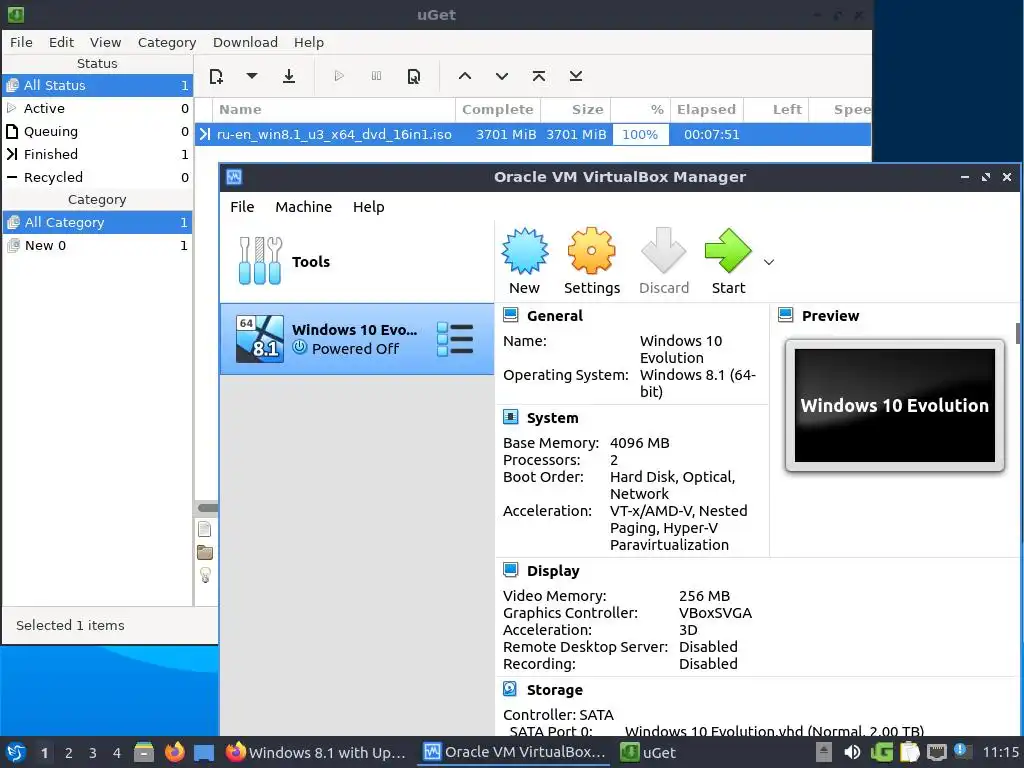The image size is (1024, 768).
Task: Select Tools in VirtualBox sidebar
Action: (357, 262)
